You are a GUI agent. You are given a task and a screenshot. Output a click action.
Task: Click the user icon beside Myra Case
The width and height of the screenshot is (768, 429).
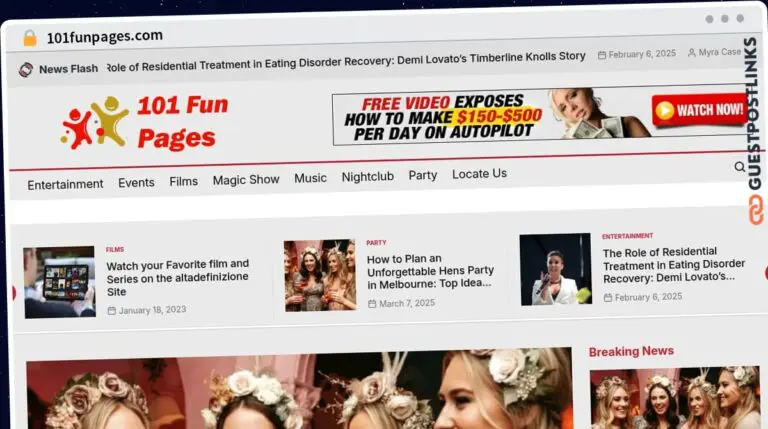pos(692,52)
